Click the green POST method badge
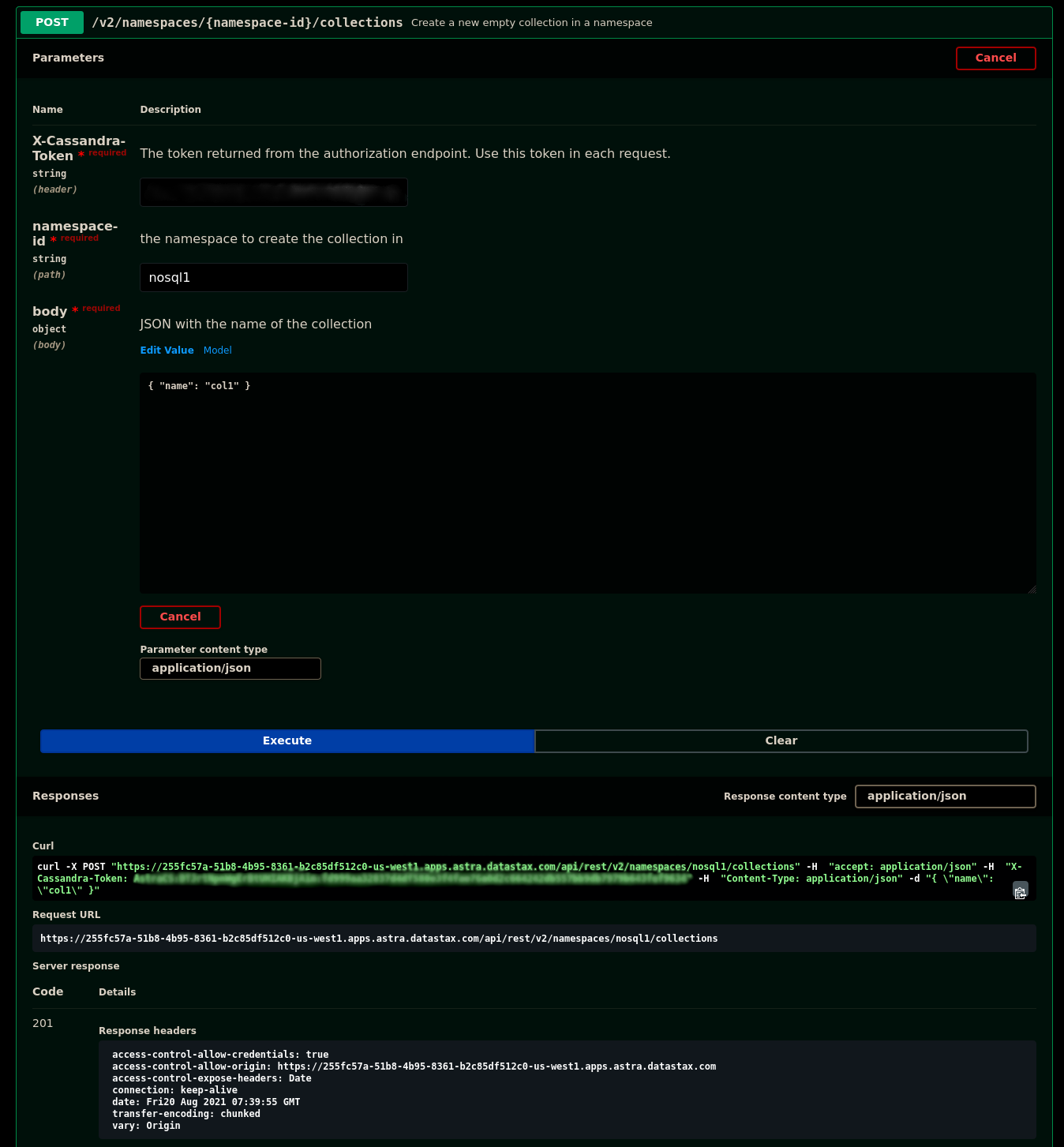1064x1147 pixels. tap(51, 22)
